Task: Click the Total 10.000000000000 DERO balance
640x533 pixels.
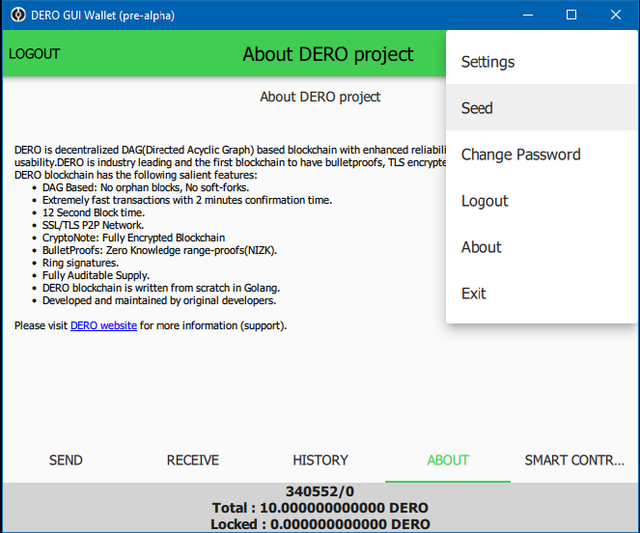Action: point(320,508)
